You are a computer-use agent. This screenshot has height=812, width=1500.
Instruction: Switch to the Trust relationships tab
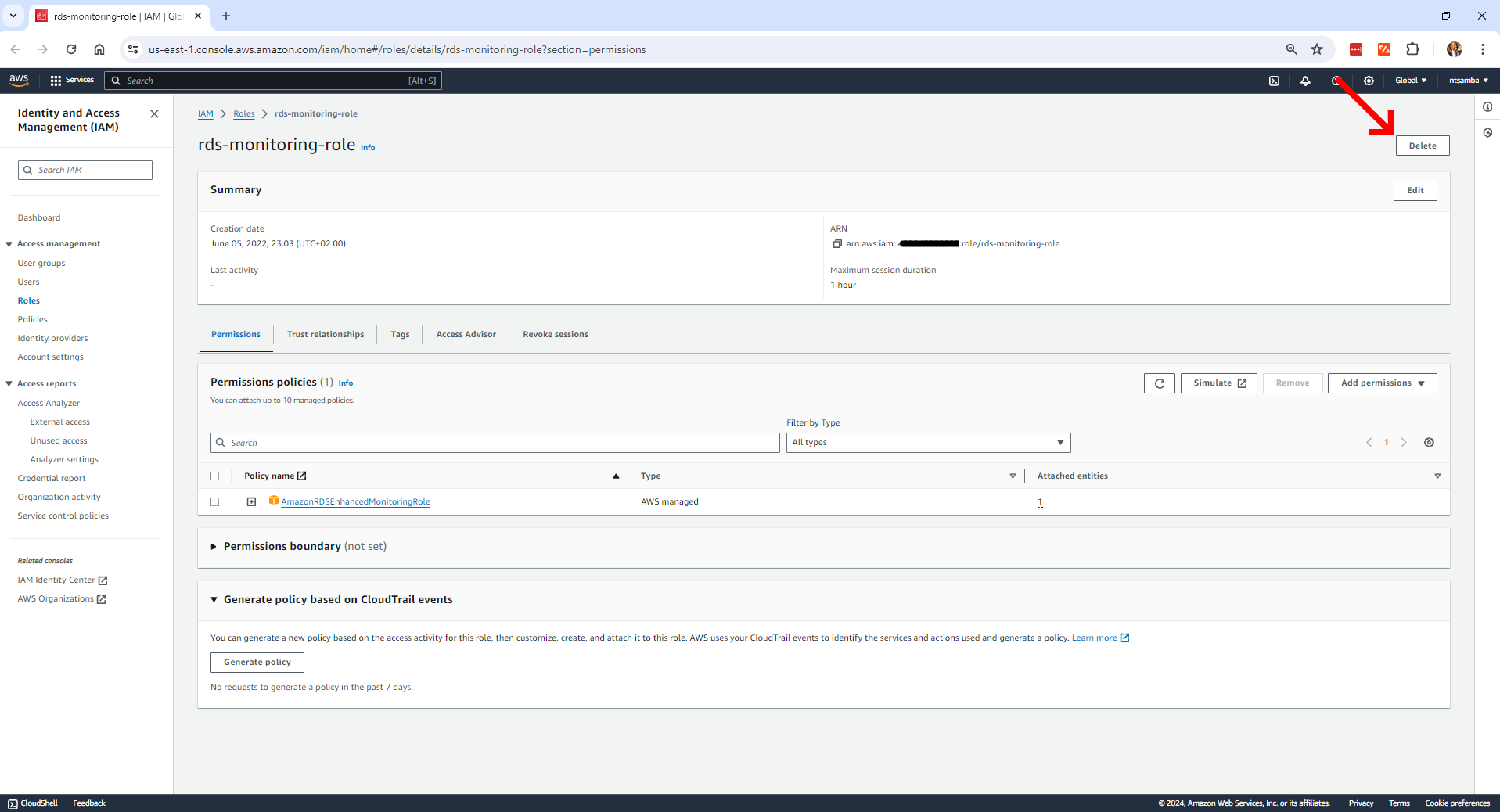point(325,335)
